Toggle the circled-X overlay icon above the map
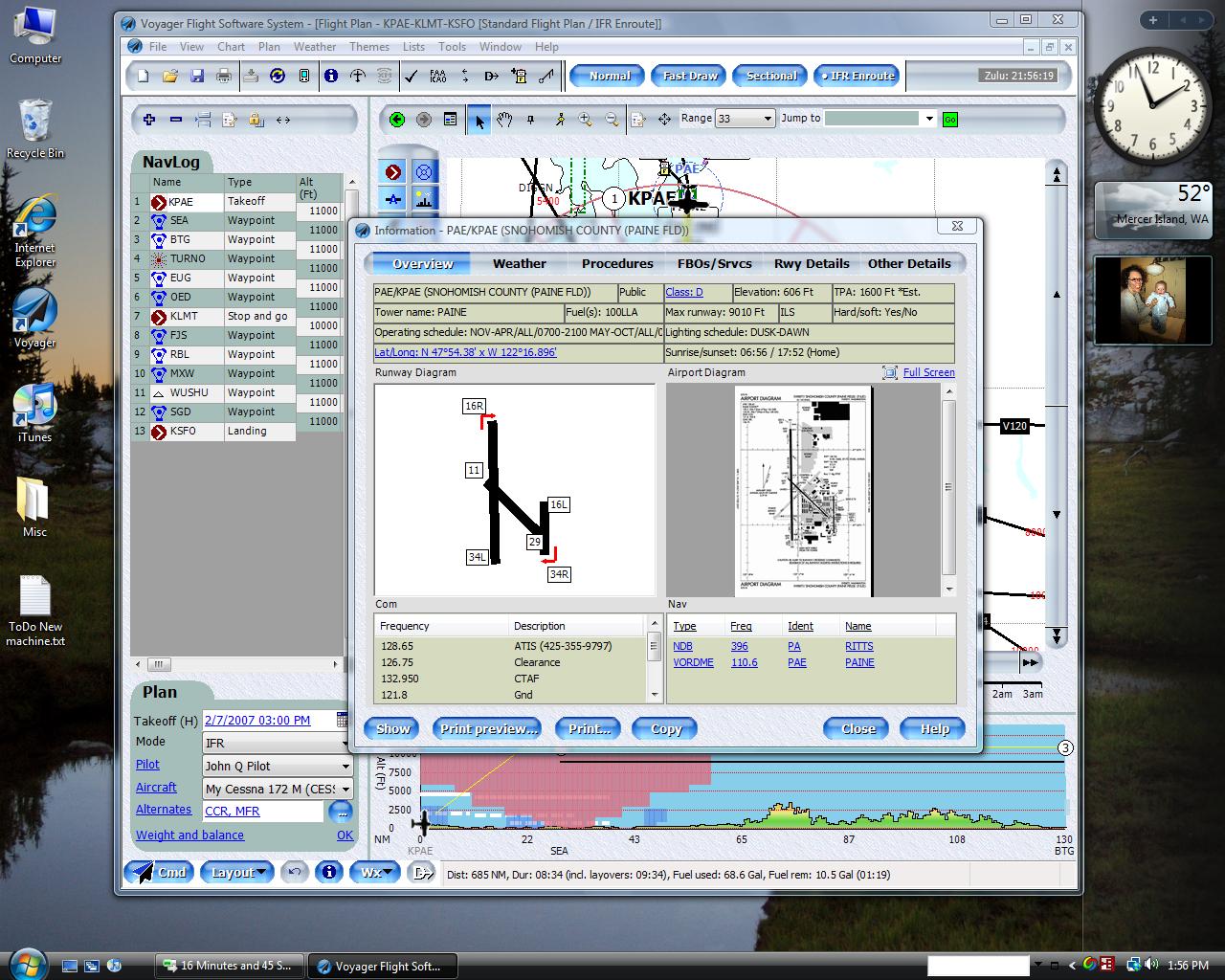Screen dimensions: 1225x980 (424, 172)
